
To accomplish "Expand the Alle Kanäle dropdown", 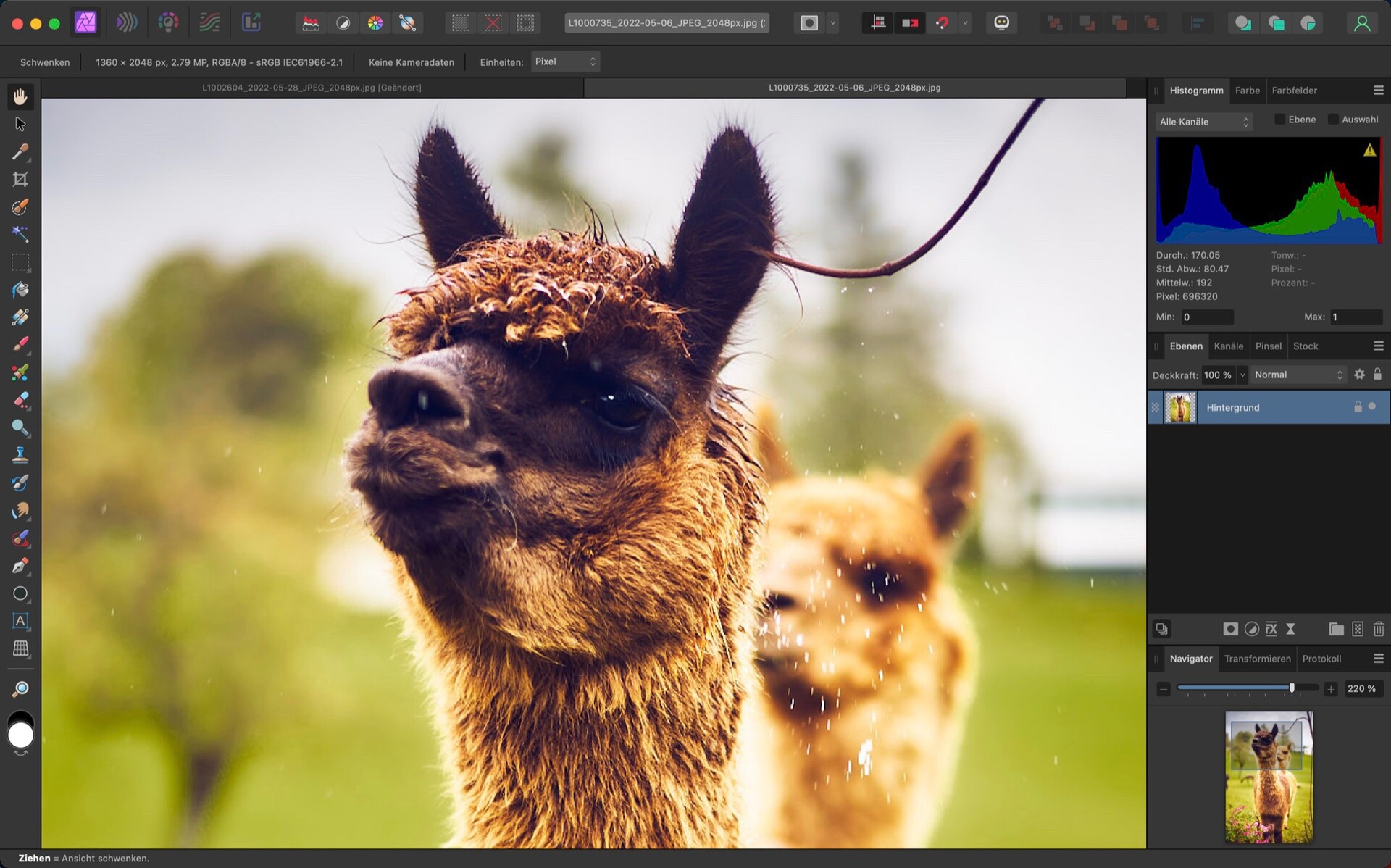I will [1200, 121].
